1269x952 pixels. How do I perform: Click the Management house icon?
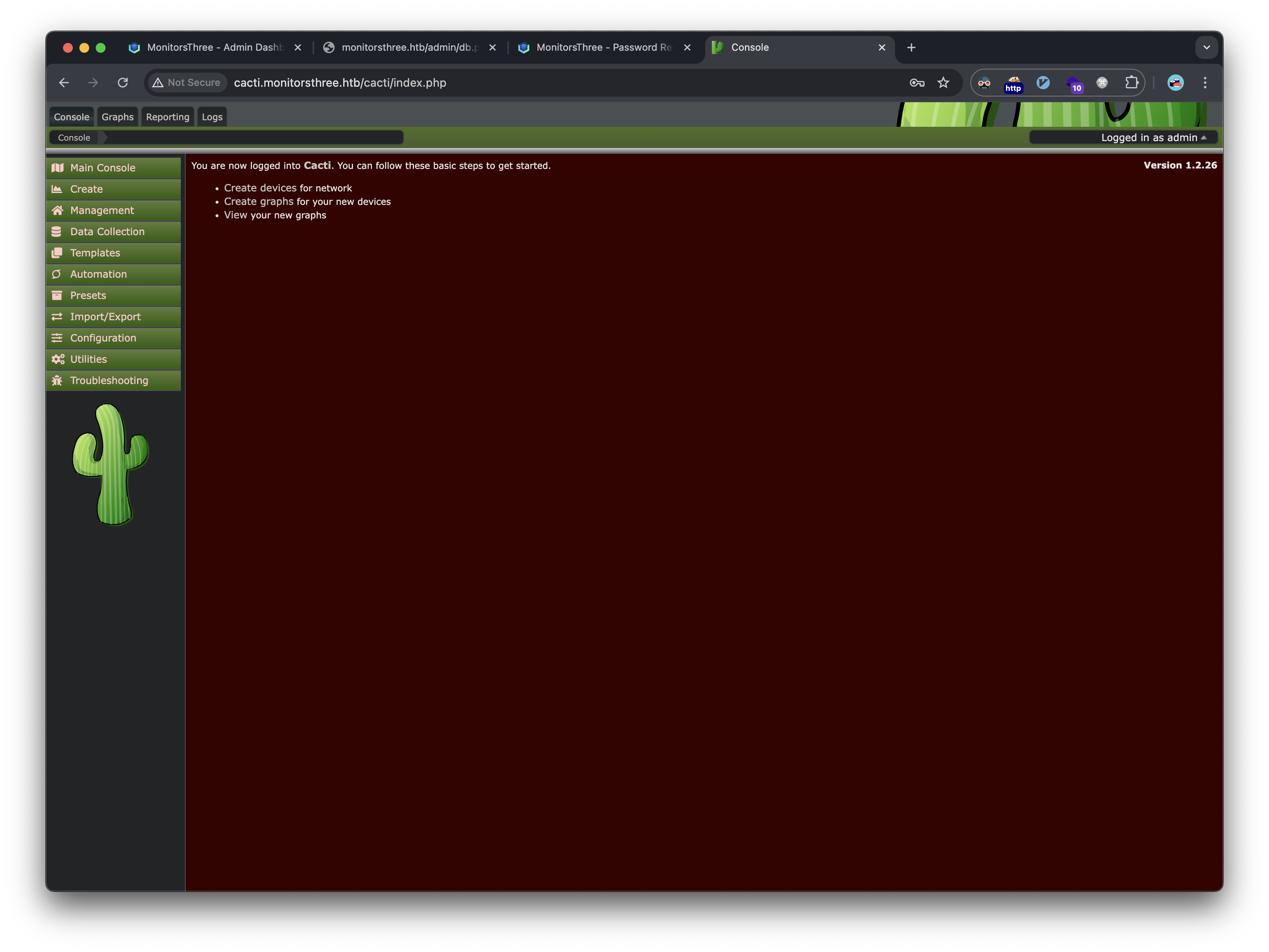point(57,211)
